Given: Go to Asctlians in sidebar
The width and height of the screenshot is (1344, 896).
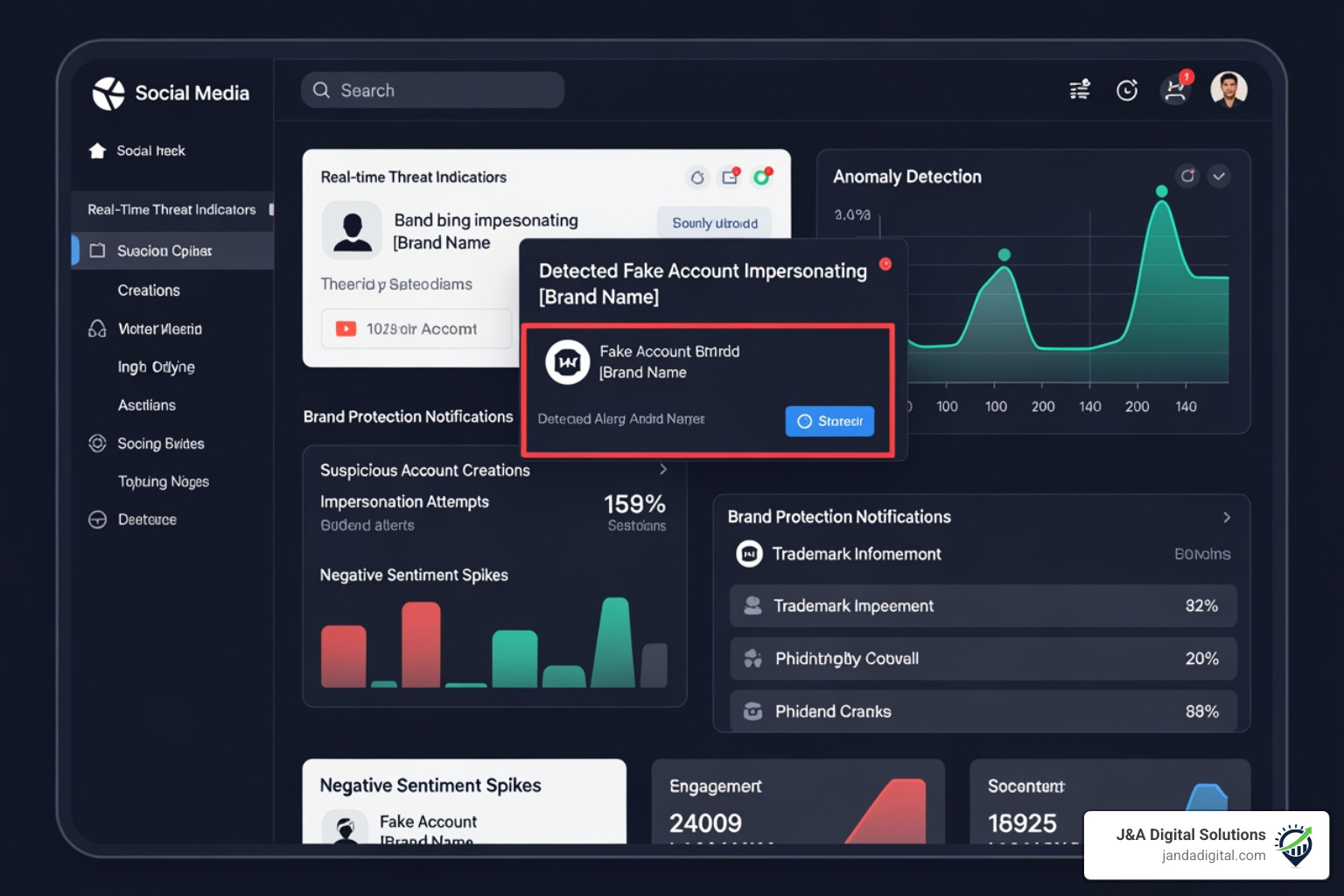Looking at the screenshot, I should point(147,405).
